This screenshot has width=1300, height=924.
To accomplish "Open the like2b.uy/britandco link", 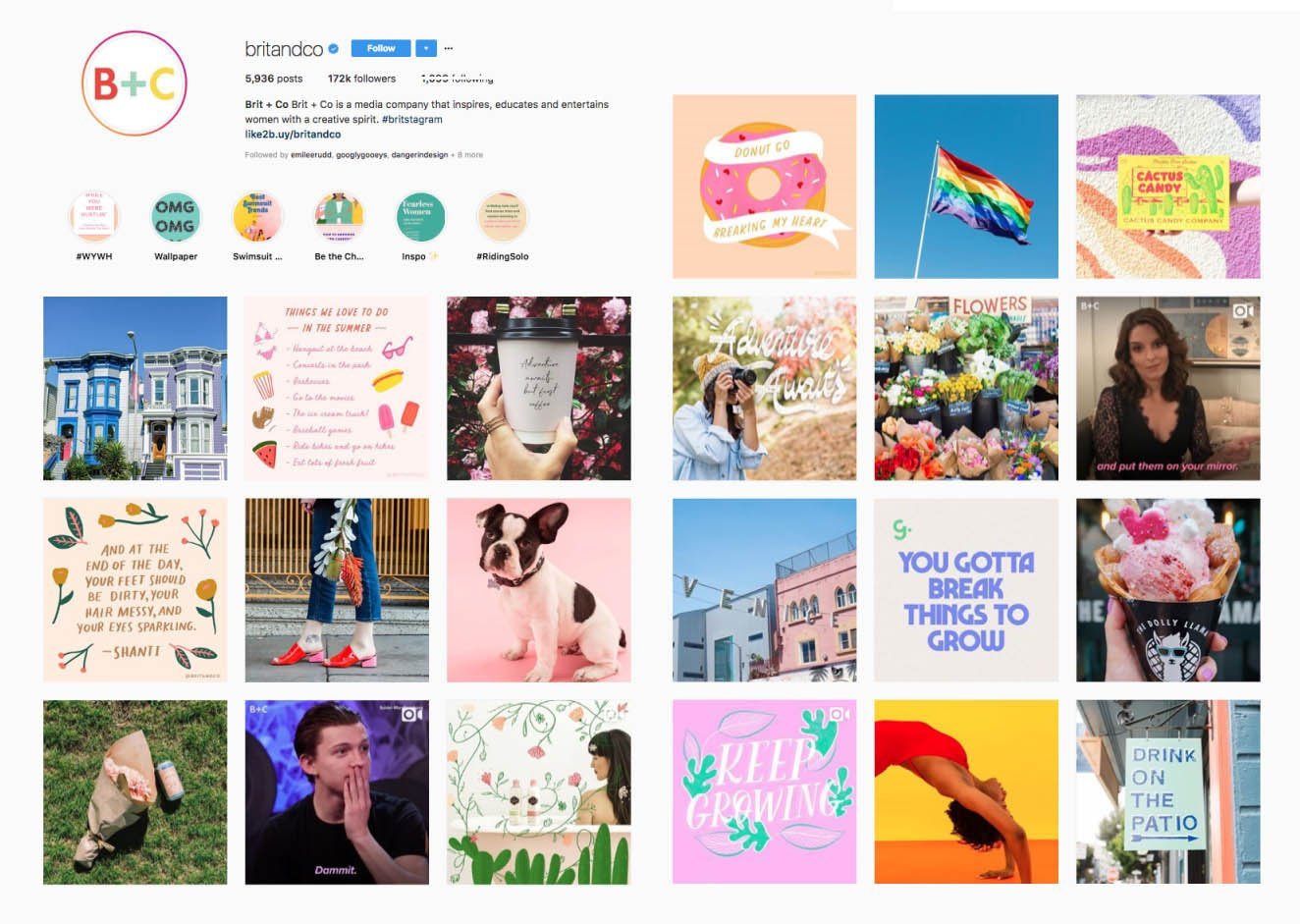I will tap(293, 135).
